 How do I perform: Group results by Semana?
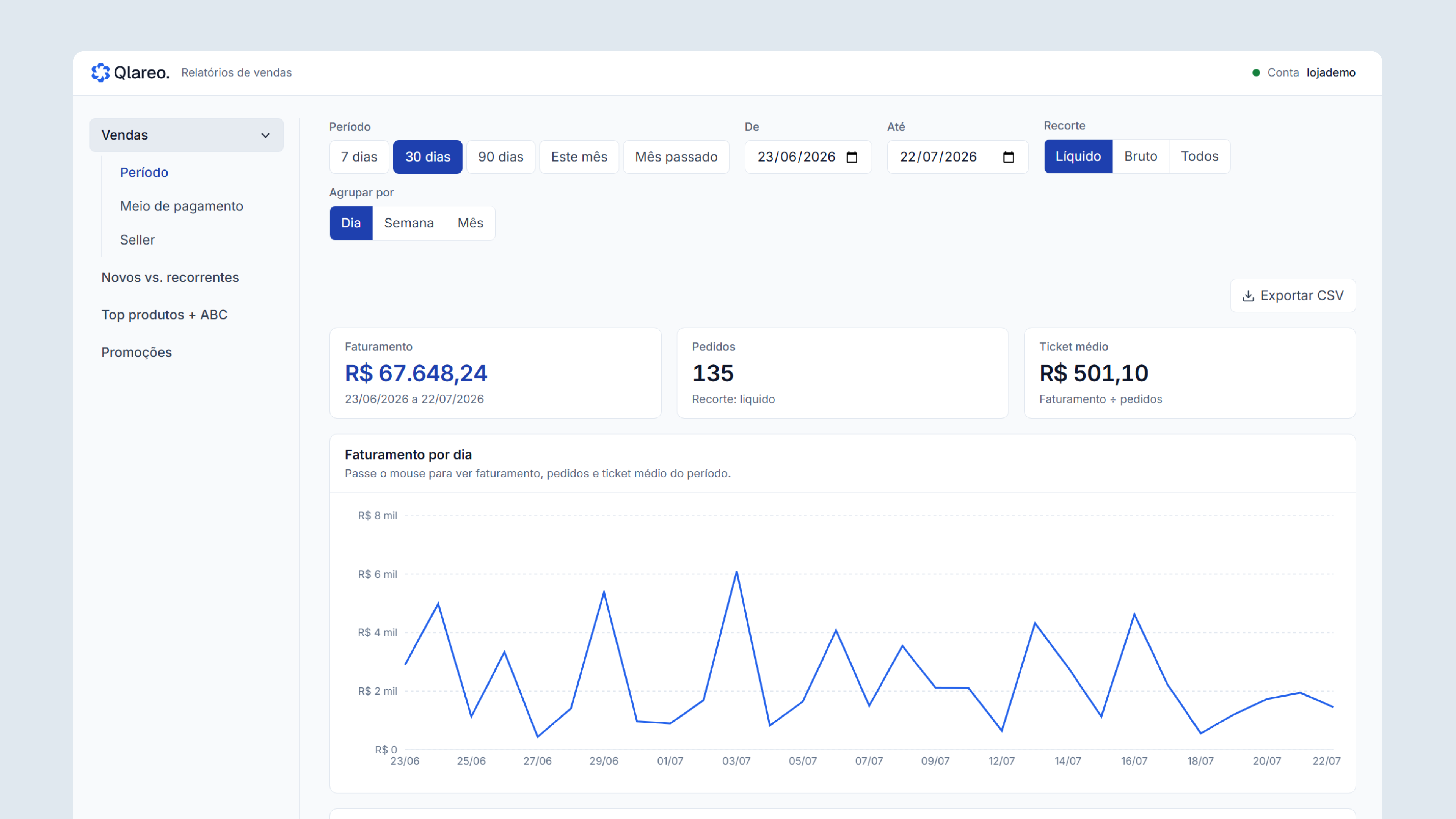[409, 223]
